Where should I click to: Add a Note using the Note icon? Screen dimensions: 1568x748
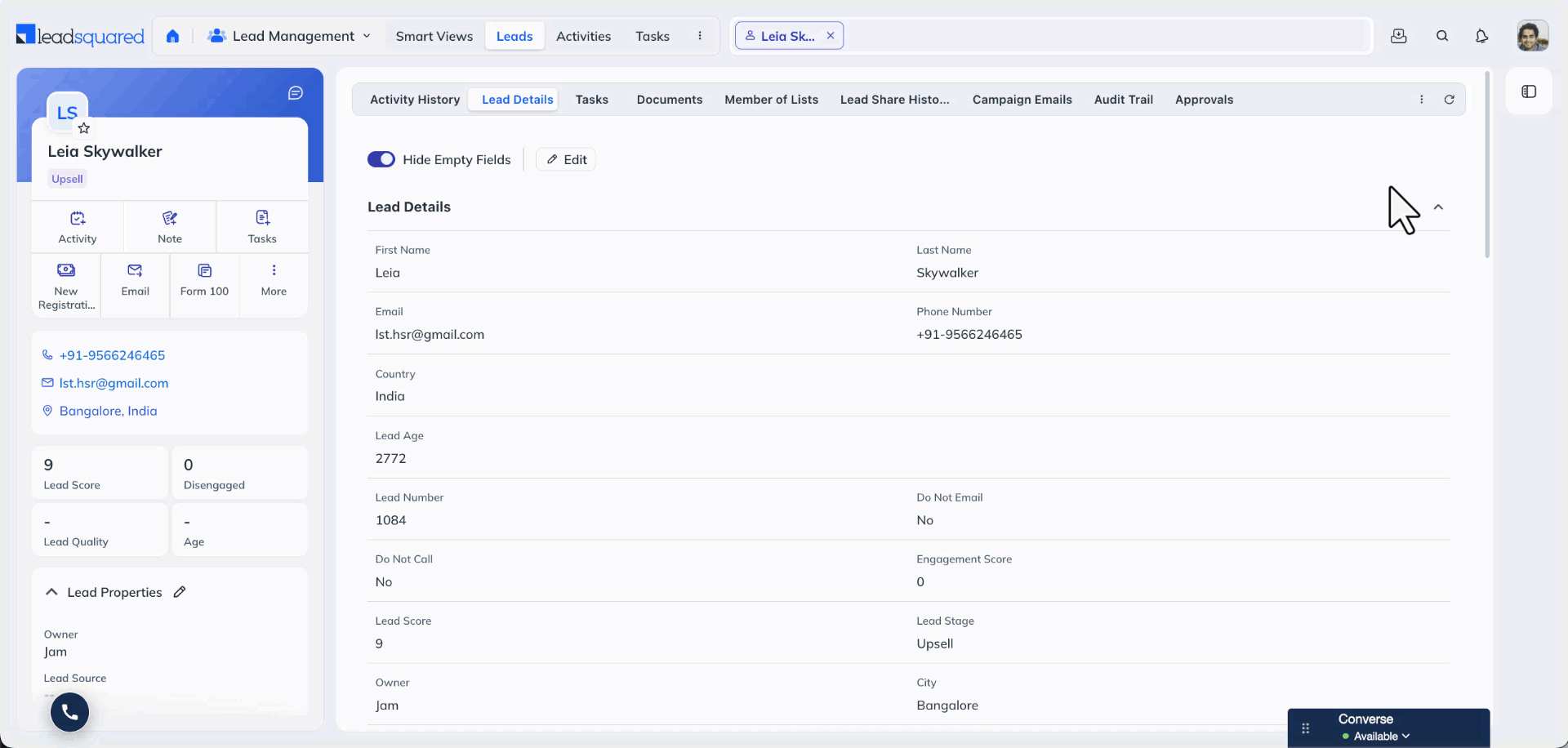click(x=169, y=226)
